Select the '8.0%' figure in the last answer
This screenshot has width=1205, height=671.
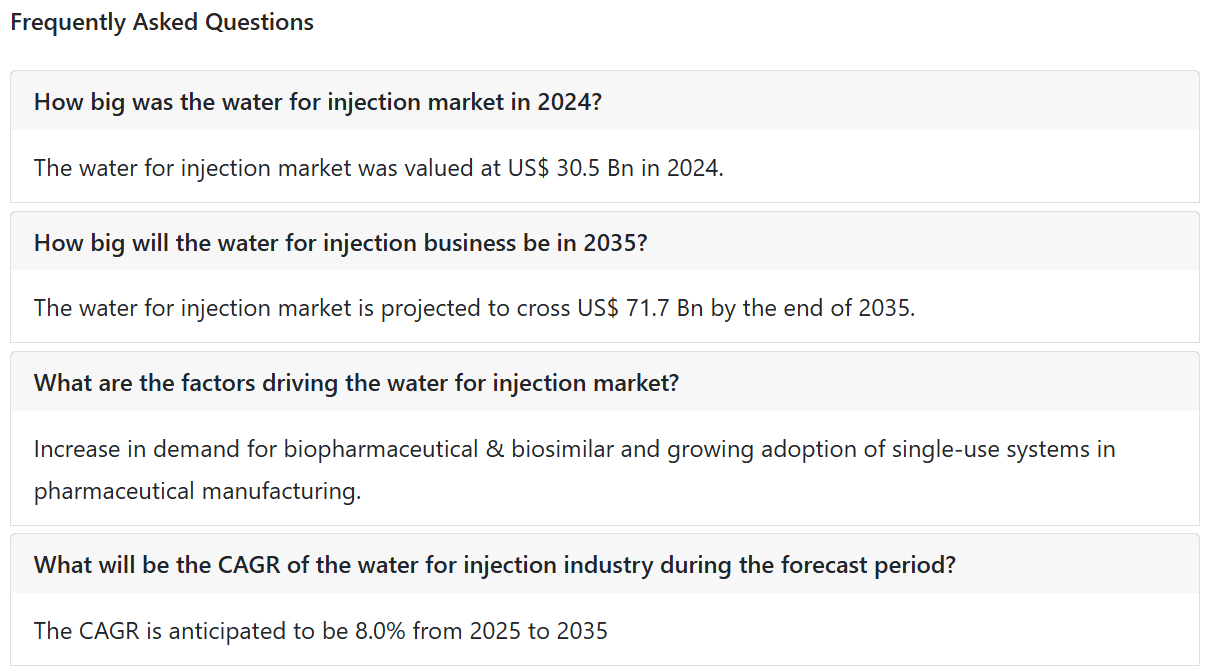379,630
